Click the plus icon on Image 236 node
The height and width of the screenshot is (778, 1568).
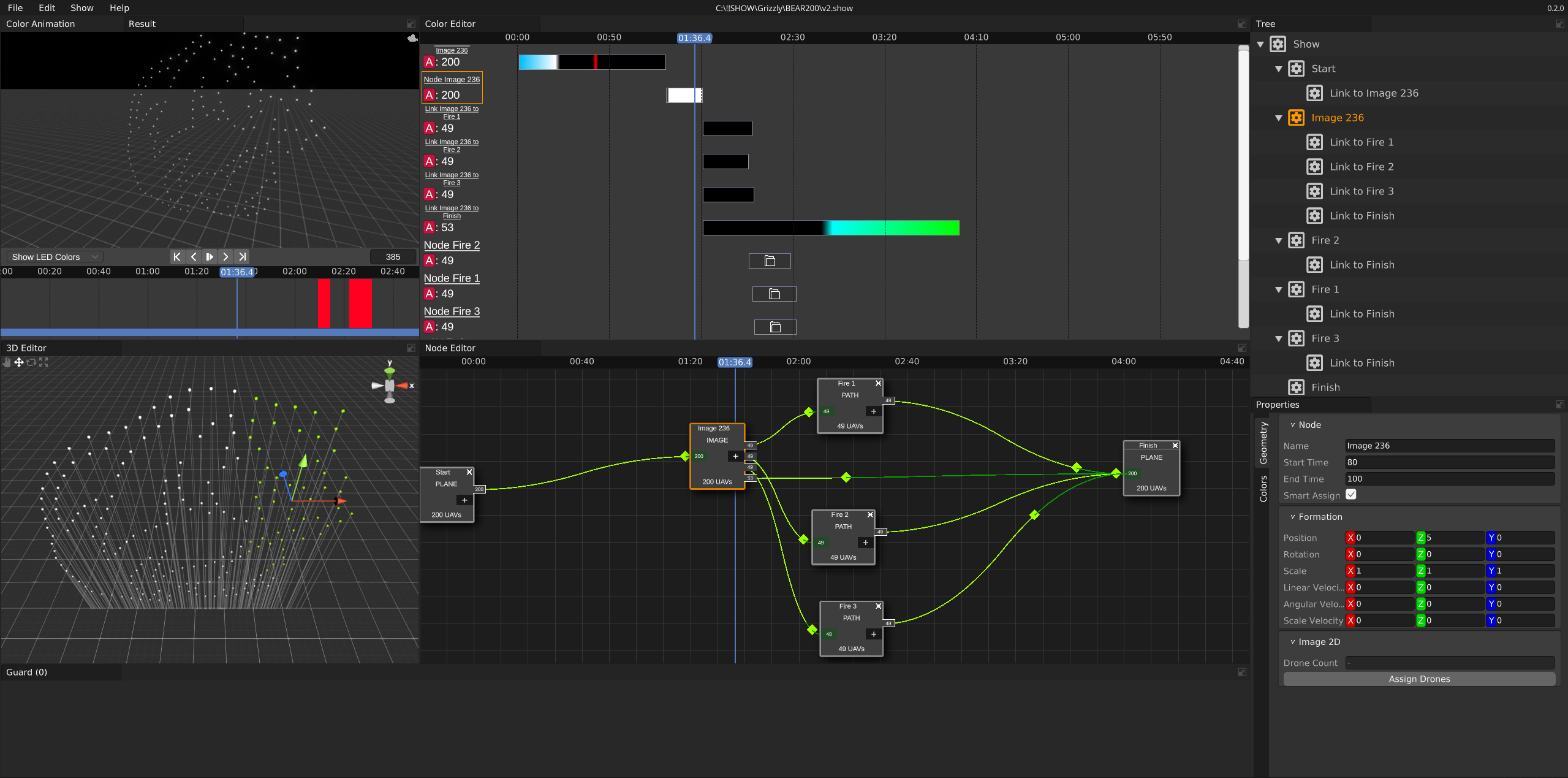tap(735, 456)
